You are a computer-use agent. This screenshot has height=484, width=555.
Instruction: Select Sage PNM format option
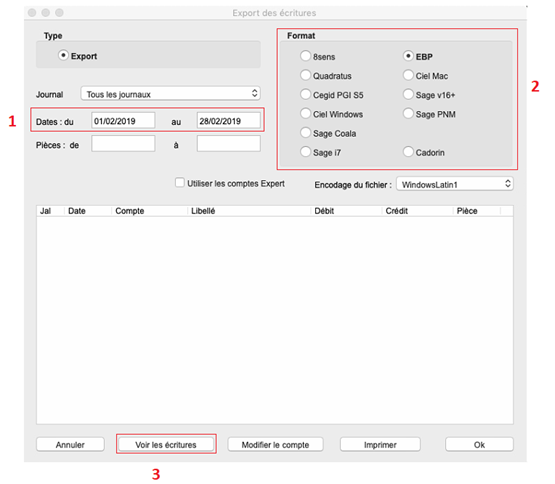408,113
